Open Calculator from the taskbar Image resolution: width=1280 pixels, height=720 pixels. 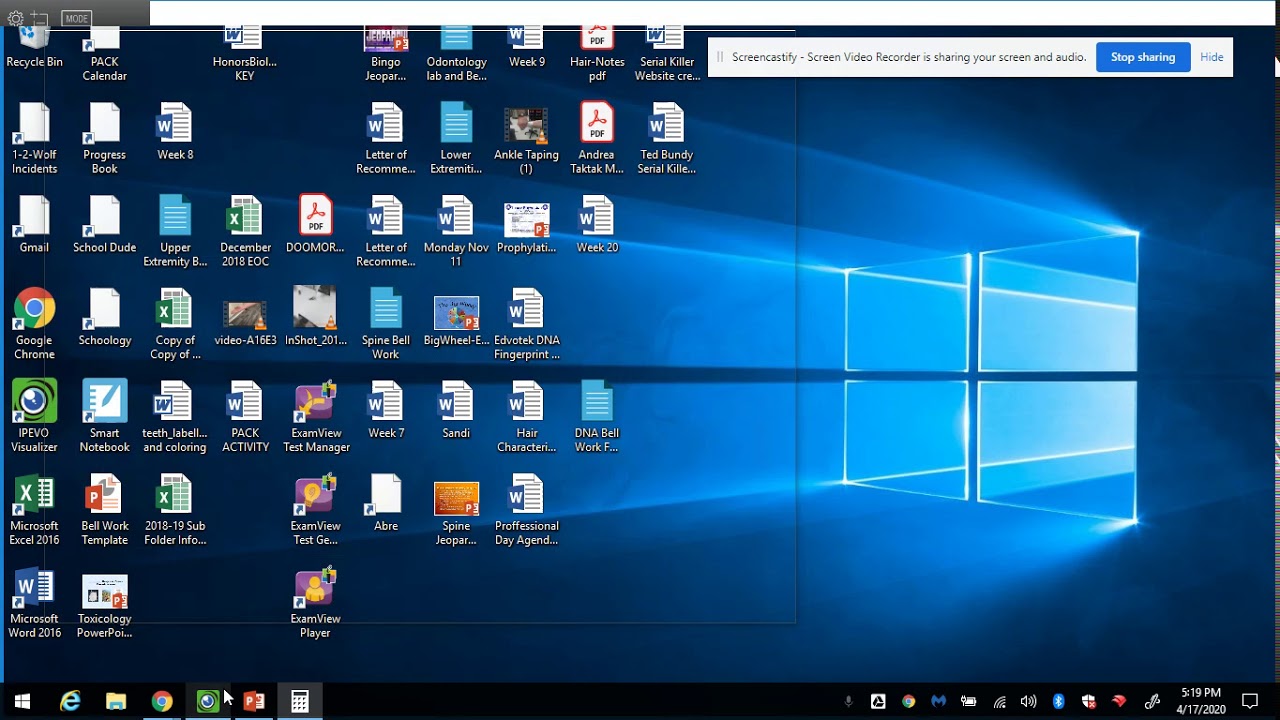click(x=300, y=701)
